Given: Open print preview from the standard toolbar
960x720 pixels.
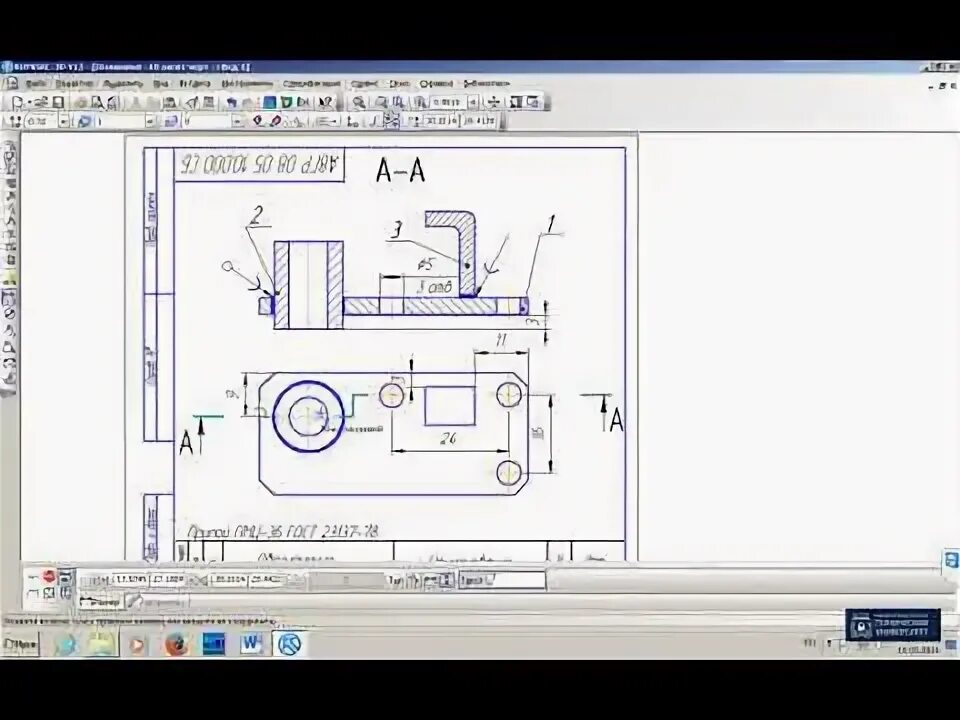Looking at the screenshot, I should (x=97, y=102).
